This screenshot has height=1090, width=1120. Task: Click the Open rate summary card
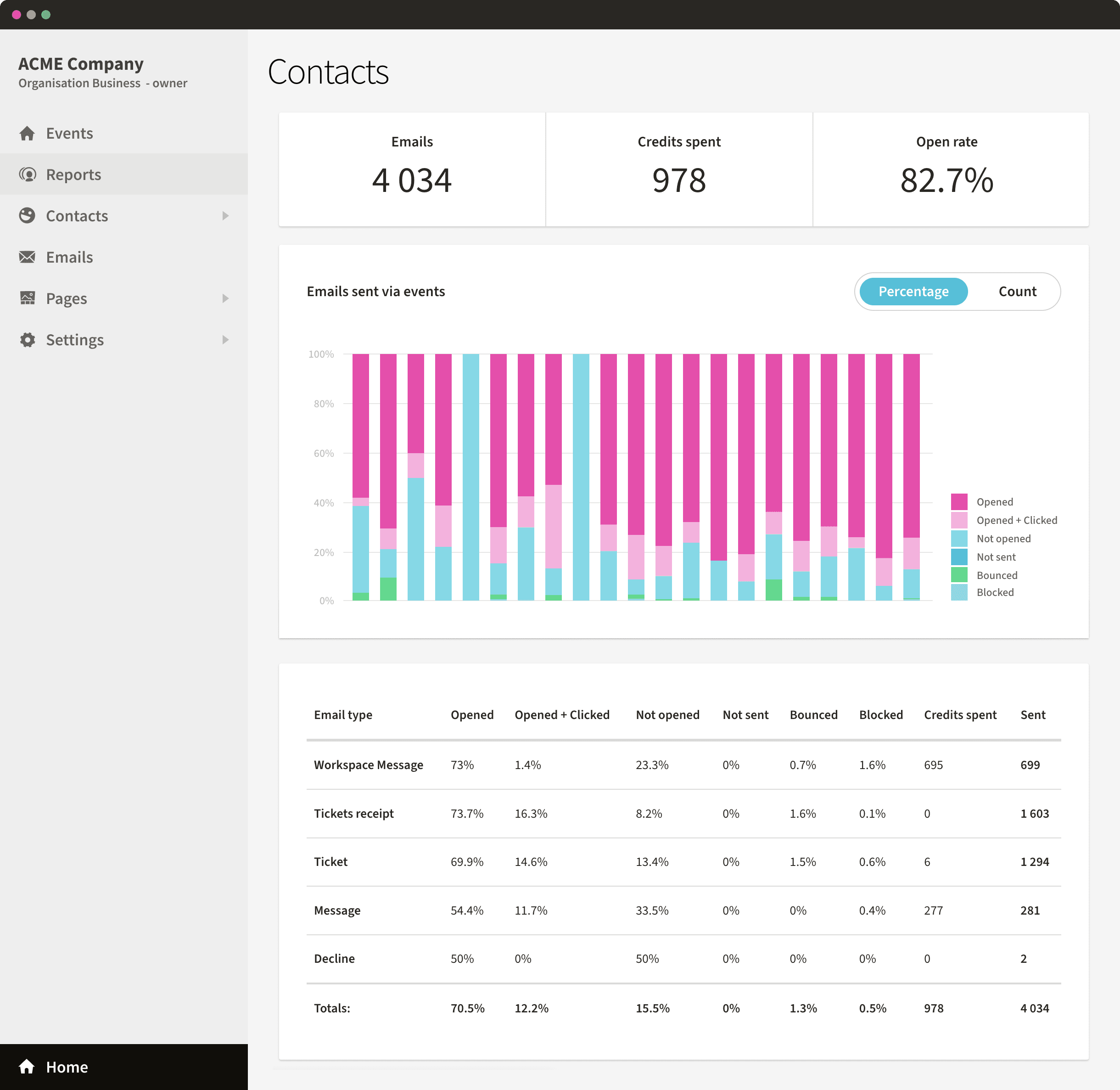click(947, 170)
